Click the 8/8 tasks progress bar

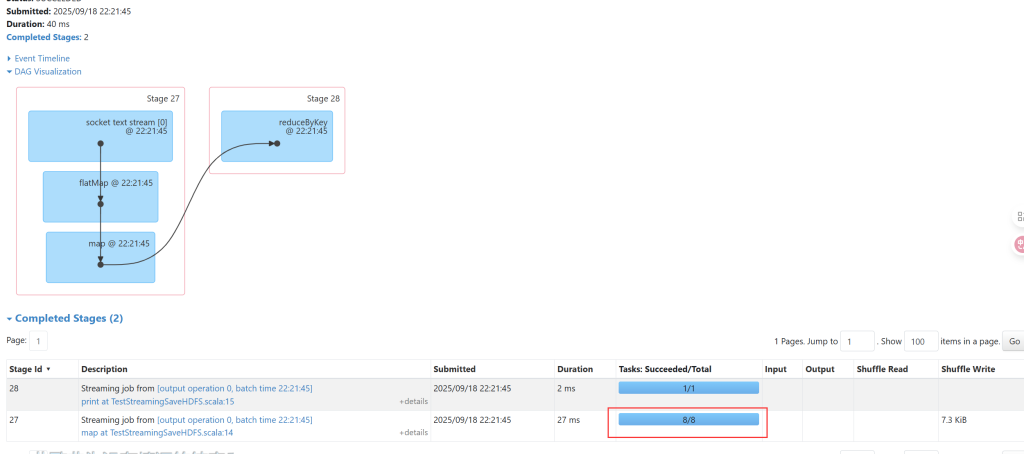tap(687, 420)
